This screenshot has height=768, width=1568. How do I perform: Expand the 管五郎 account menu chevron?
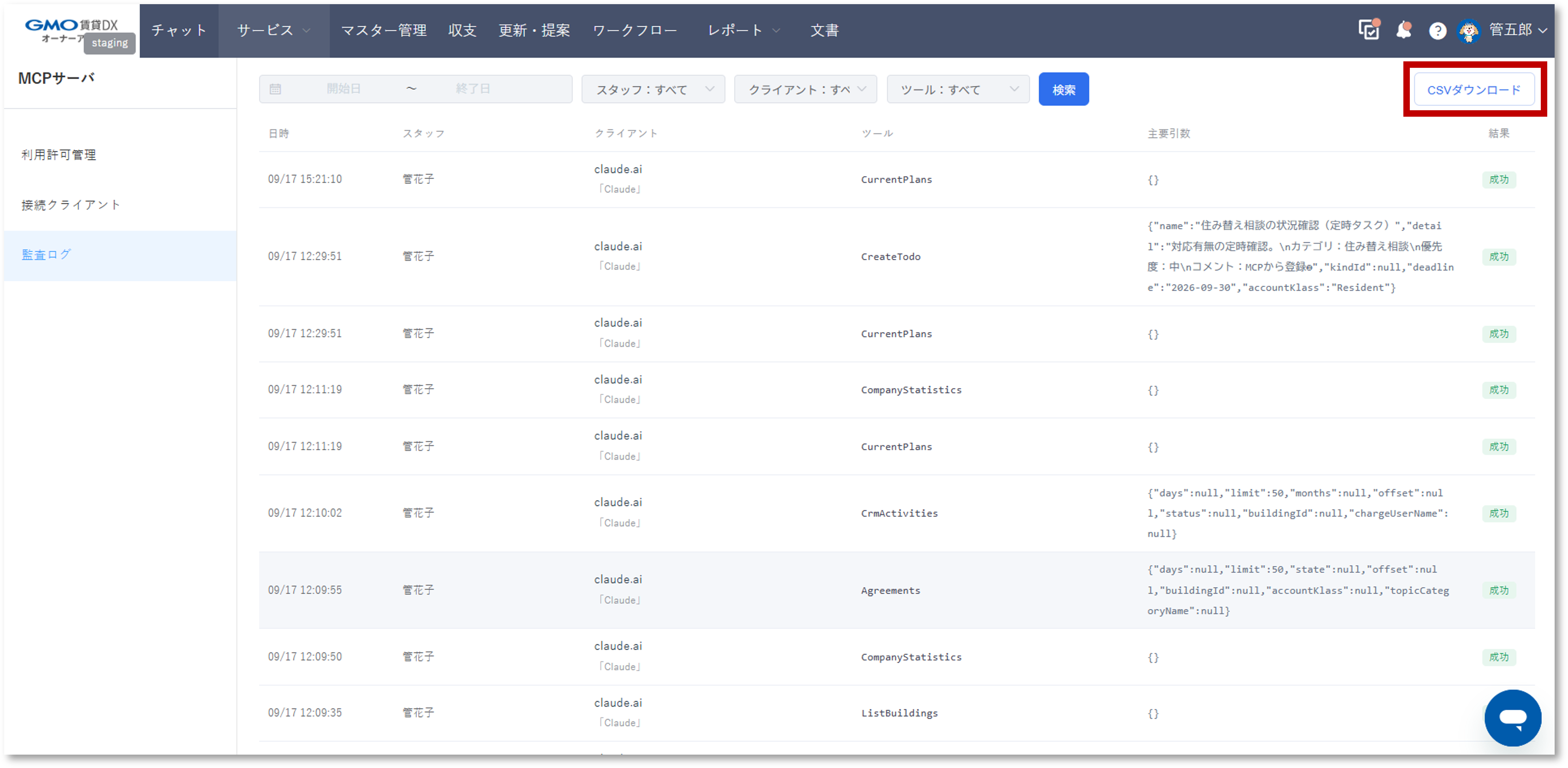pos(1543,30)
